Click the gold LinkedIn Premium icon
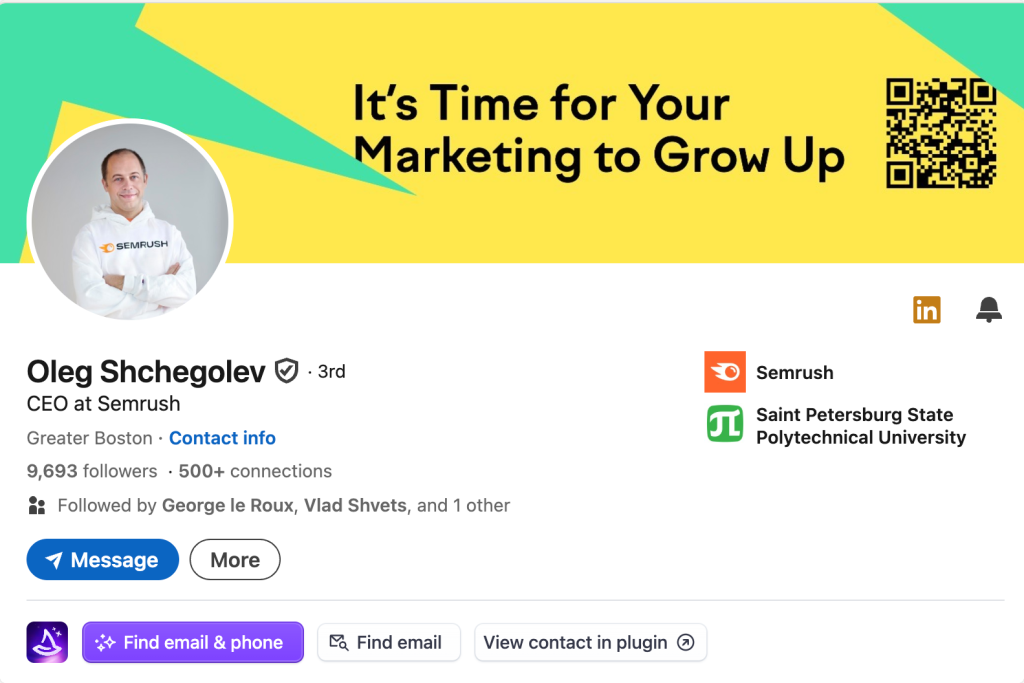Viewport: 1024px width, 683px height. (927, 310)
